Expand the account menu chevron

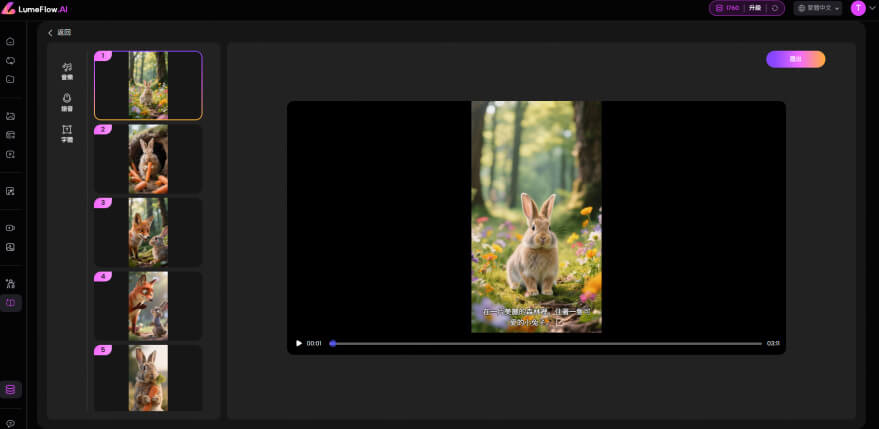(872, 8)
